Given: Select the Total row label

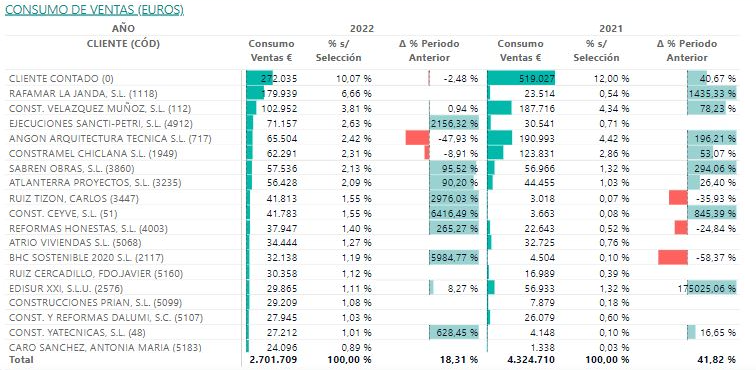Looking at the screenshot, I should (x=21, y=359).
